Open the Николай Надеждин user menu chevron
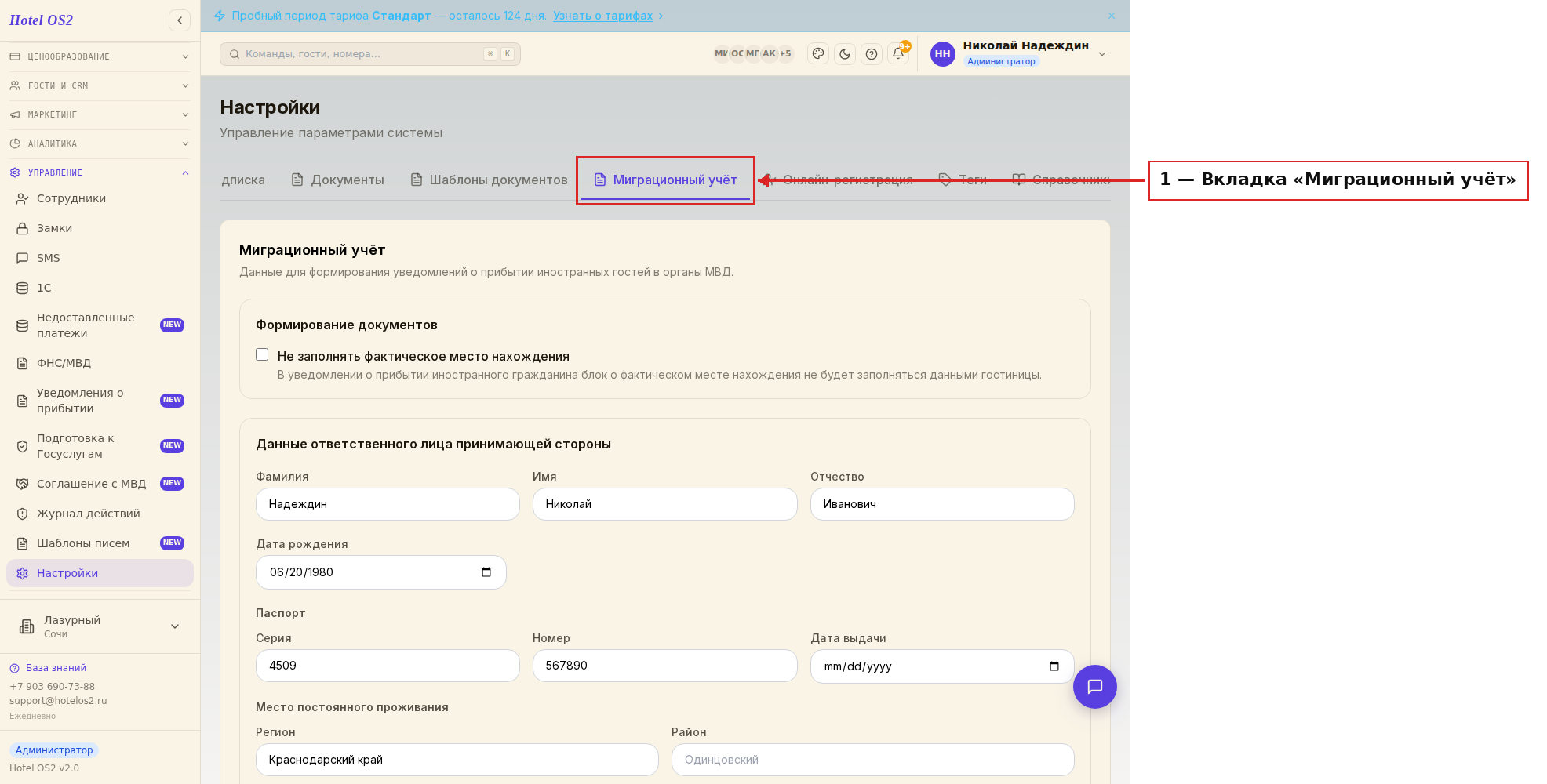 (x=1102, y=54)
